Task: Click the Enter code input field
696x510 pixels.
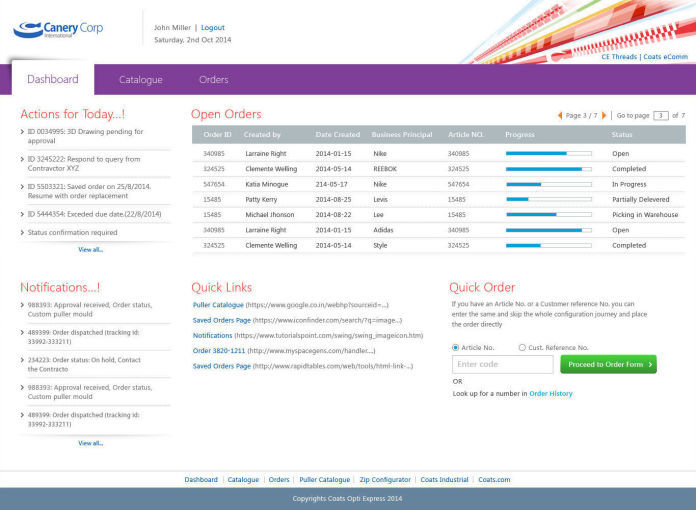Action: tap(502, 364)
